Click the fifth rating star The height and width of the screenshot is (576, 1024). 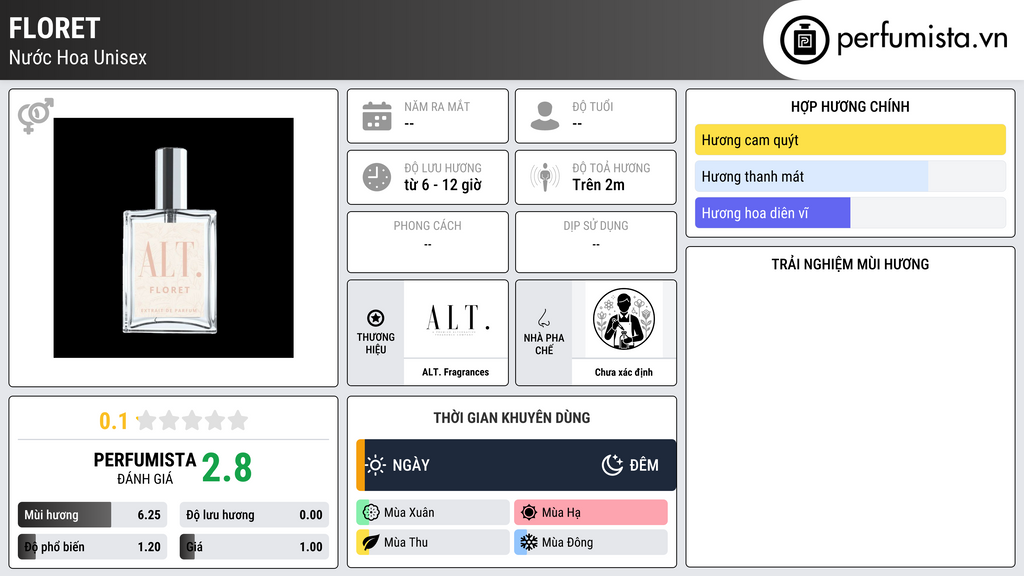click(x=238, y=420)
